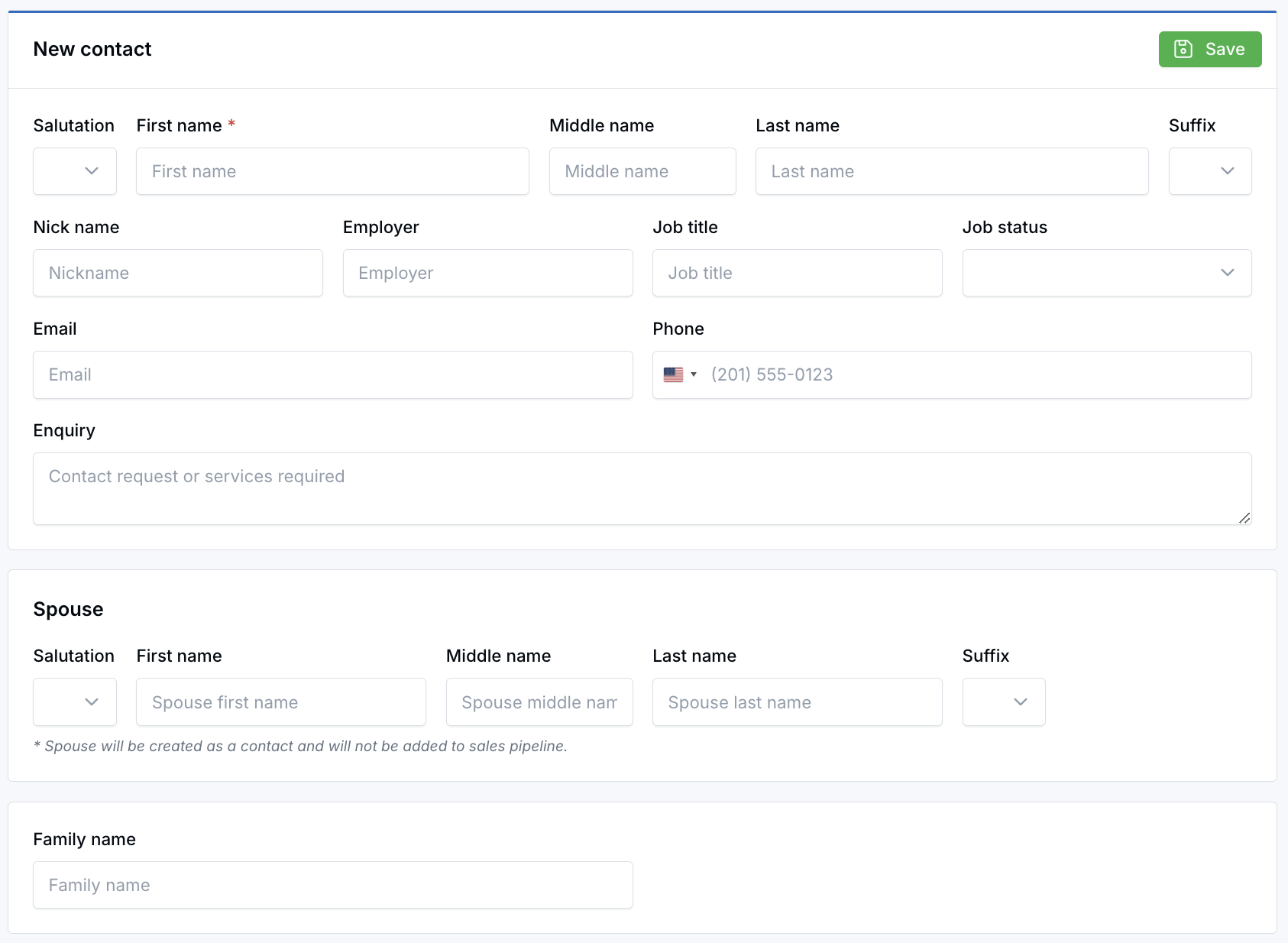Viewport: 1288px width, 943px height.
Task: Focus the contact Middle name field
Action: coord(642,171)
